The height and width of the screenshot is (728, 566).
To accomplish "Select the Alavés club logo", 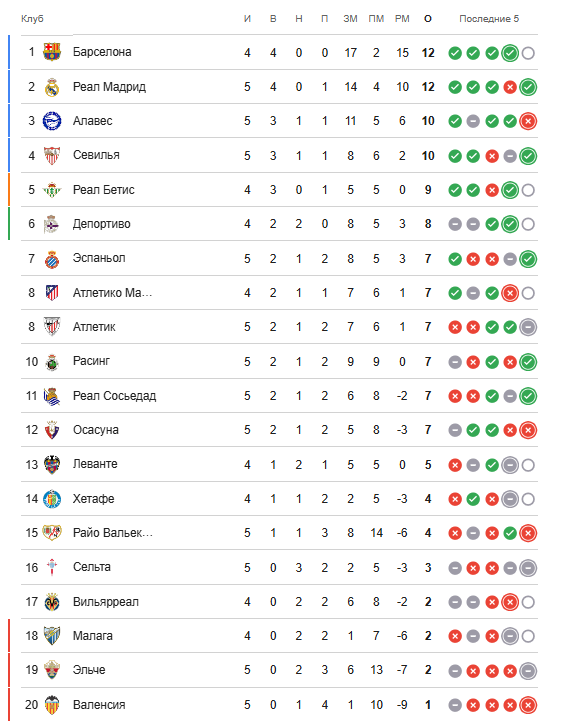I will coord(52,121).
